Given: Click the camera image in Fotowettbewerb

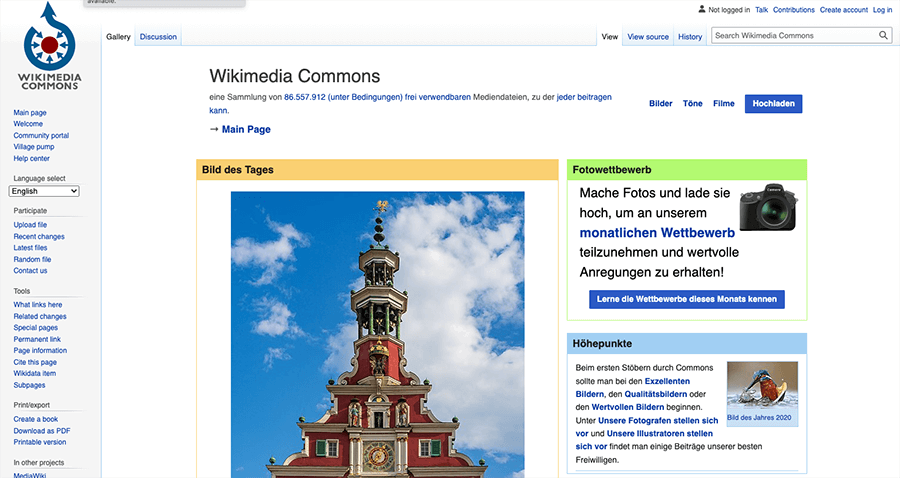Looking at the screenshot, I should (x=768, y=207).
